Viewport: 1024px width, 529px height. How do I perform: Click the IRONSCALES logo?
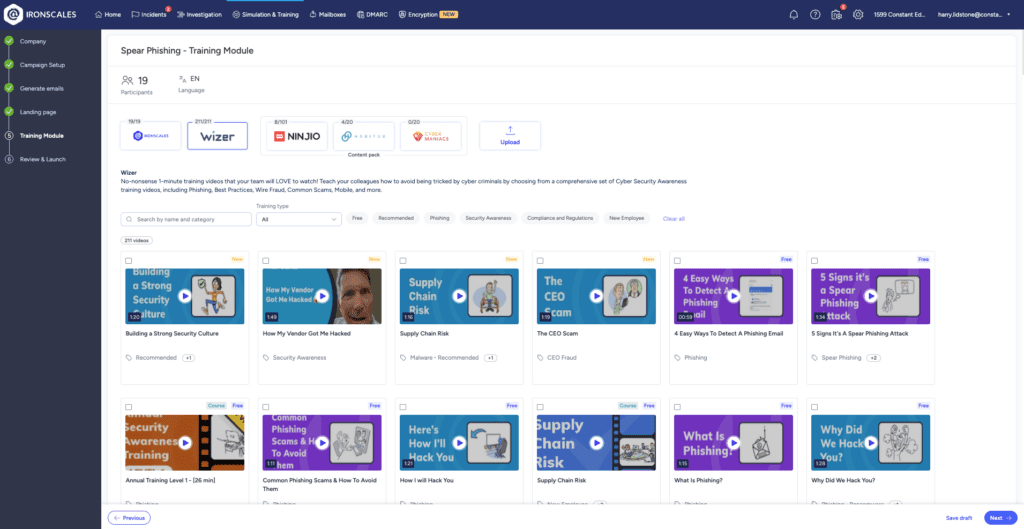tap(40, 14)
